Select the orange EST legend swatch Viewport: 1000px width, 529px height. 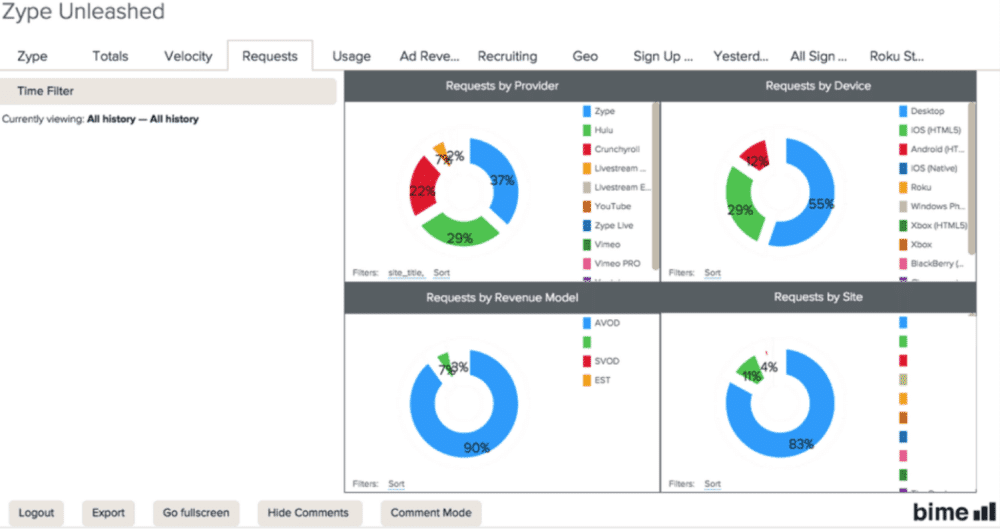coord(586,380)
